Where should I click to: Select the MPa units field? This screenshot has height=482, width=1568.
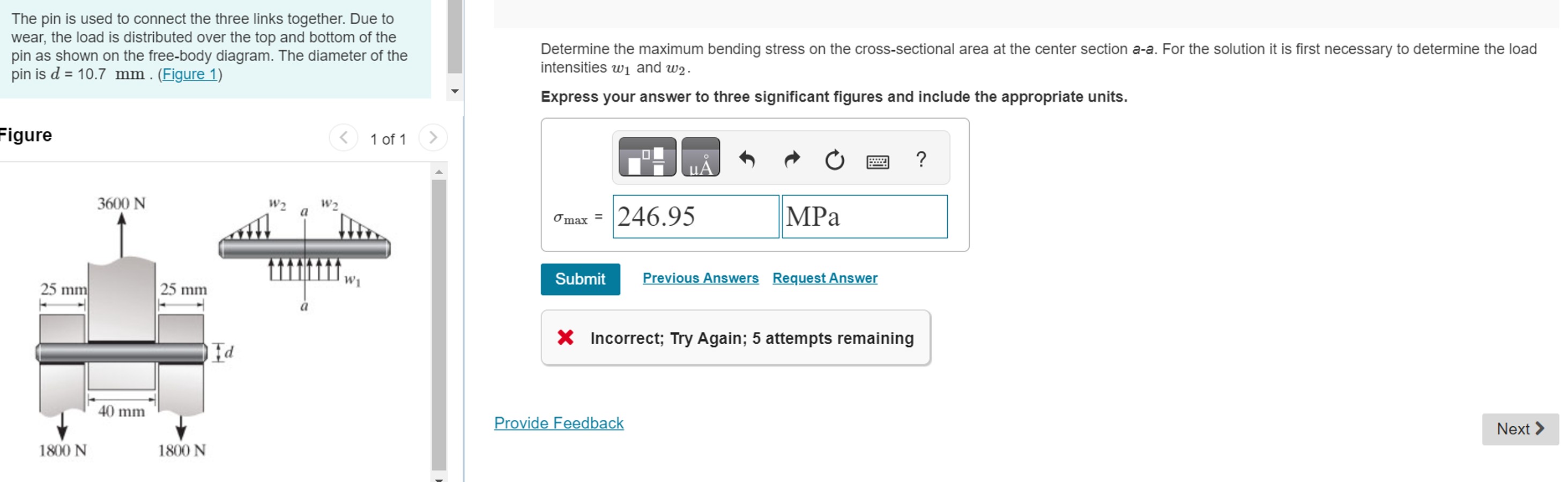(x=864, y=217)
